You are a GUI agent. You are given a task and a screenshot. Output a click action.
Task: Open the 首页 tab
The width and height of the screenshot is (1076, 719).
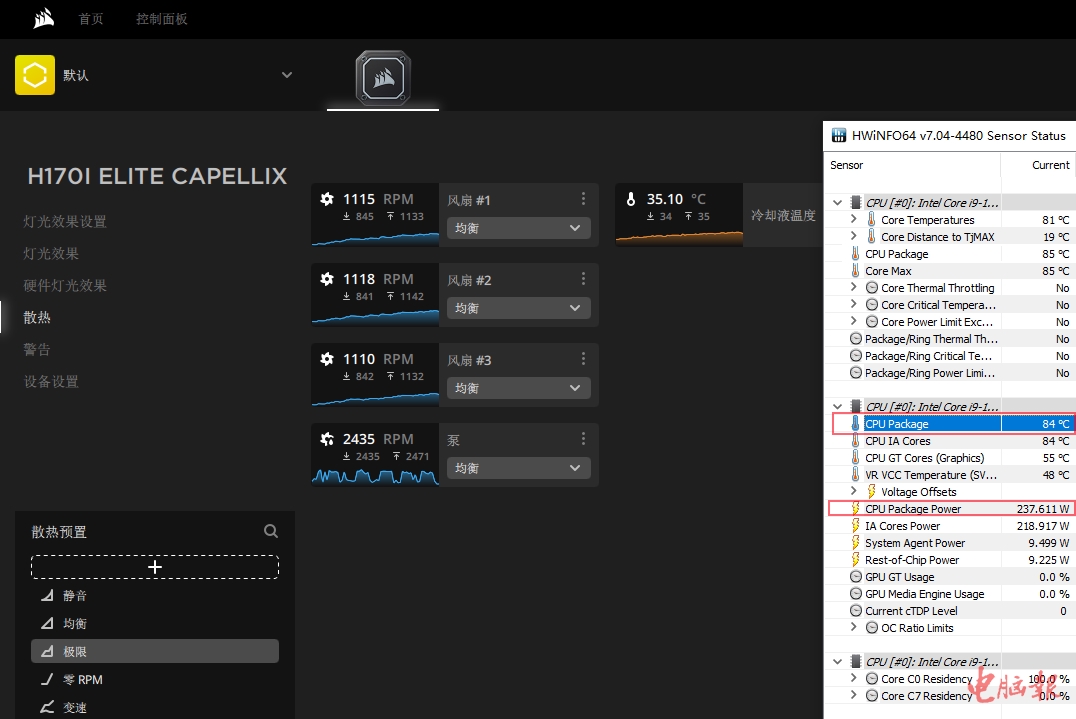click(x=91, y=19)
